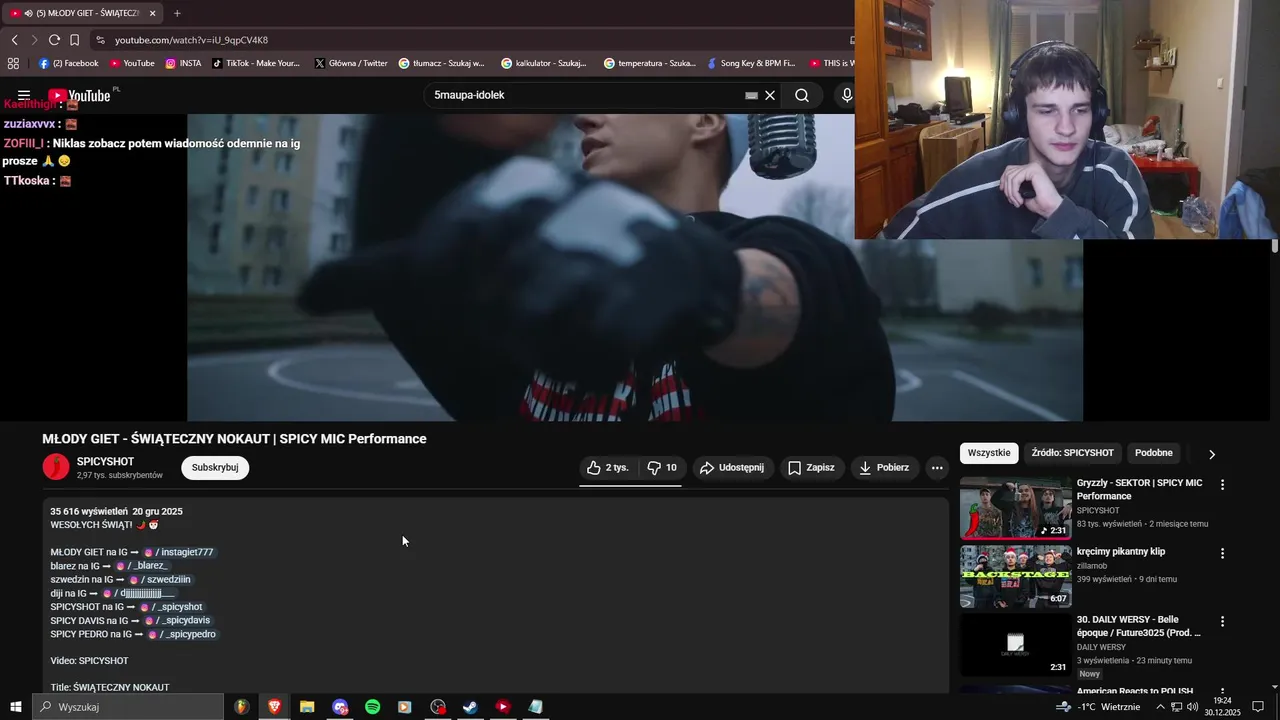Bookmark this page
1280x720 pixels.
coord(74,40)
